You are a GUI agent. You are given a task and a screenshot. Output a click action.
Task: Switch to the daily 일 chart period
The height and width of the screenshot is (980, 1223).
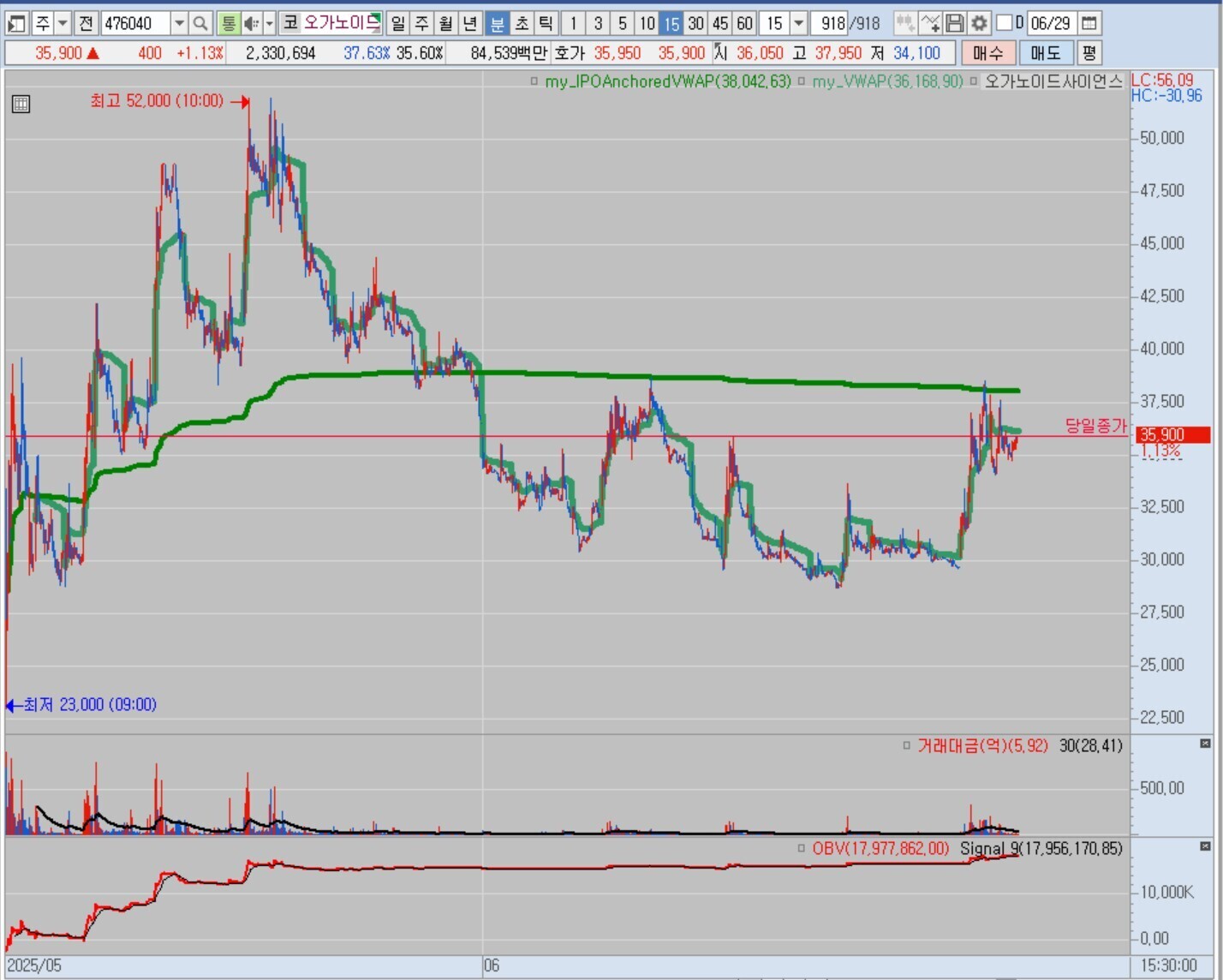point(398,23)
